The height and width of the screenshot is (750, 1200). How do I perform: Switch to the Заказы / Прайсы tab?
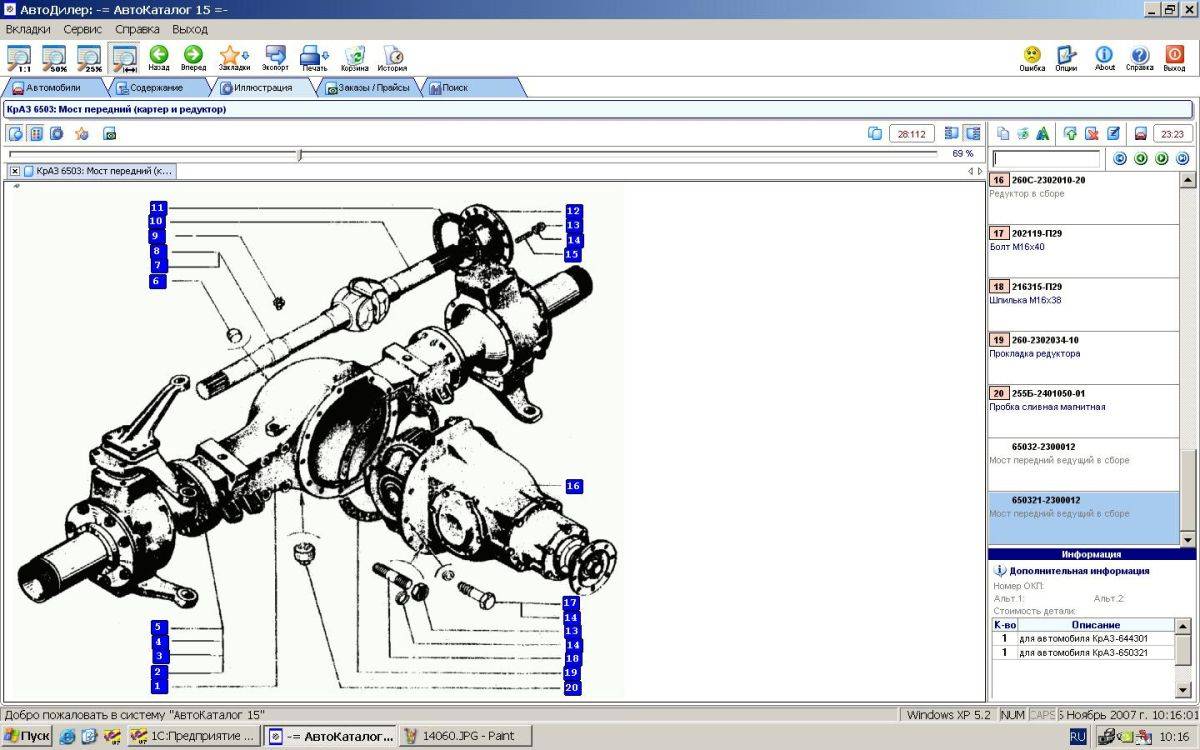click(368, 88)
